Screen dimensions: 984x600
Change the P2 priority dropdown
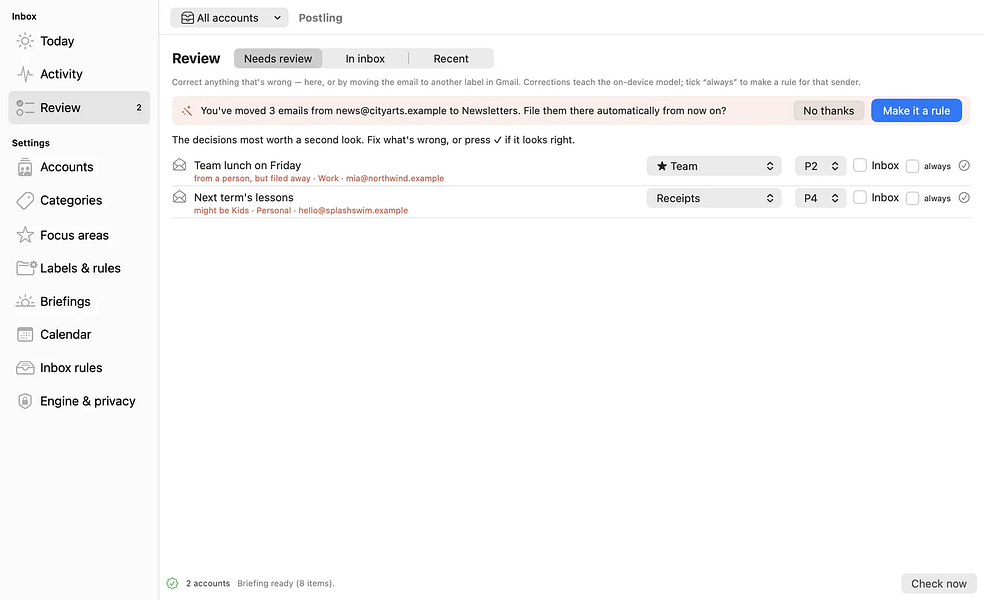[x=821, y=166]
